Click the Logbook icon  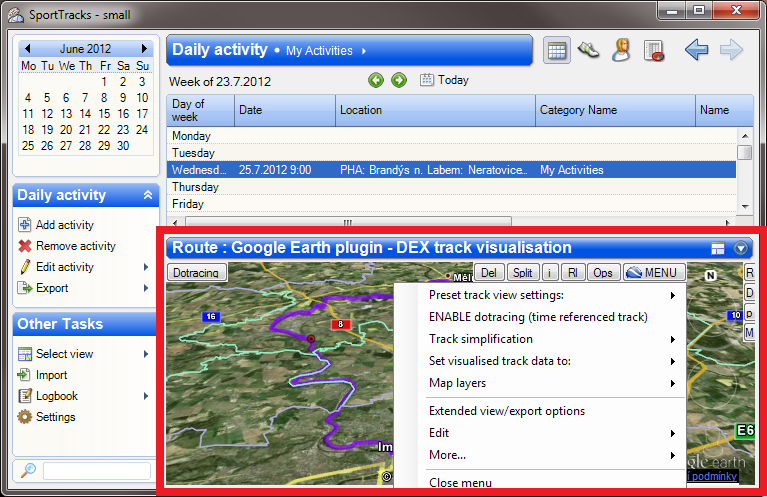pos(24,396)
